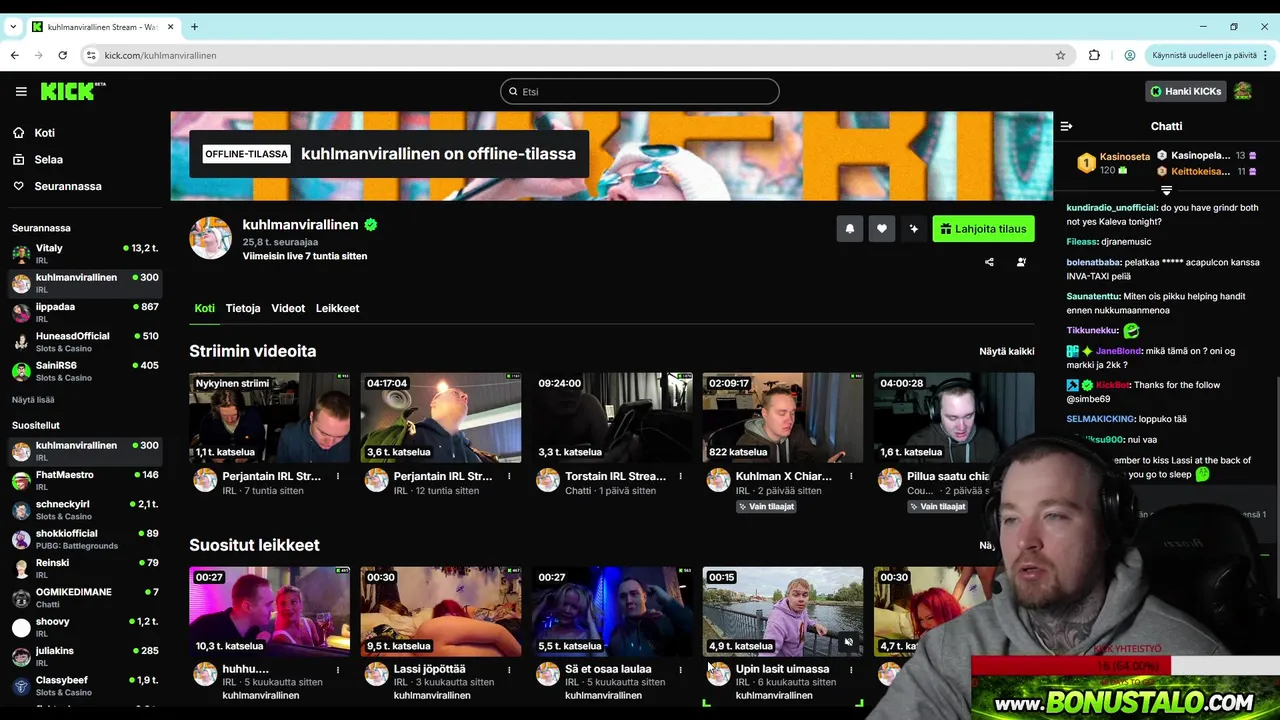1280x720 pixels.
Task: Open OGMIKEDIMANE recommended channel
Action: [x=85, y=597]
